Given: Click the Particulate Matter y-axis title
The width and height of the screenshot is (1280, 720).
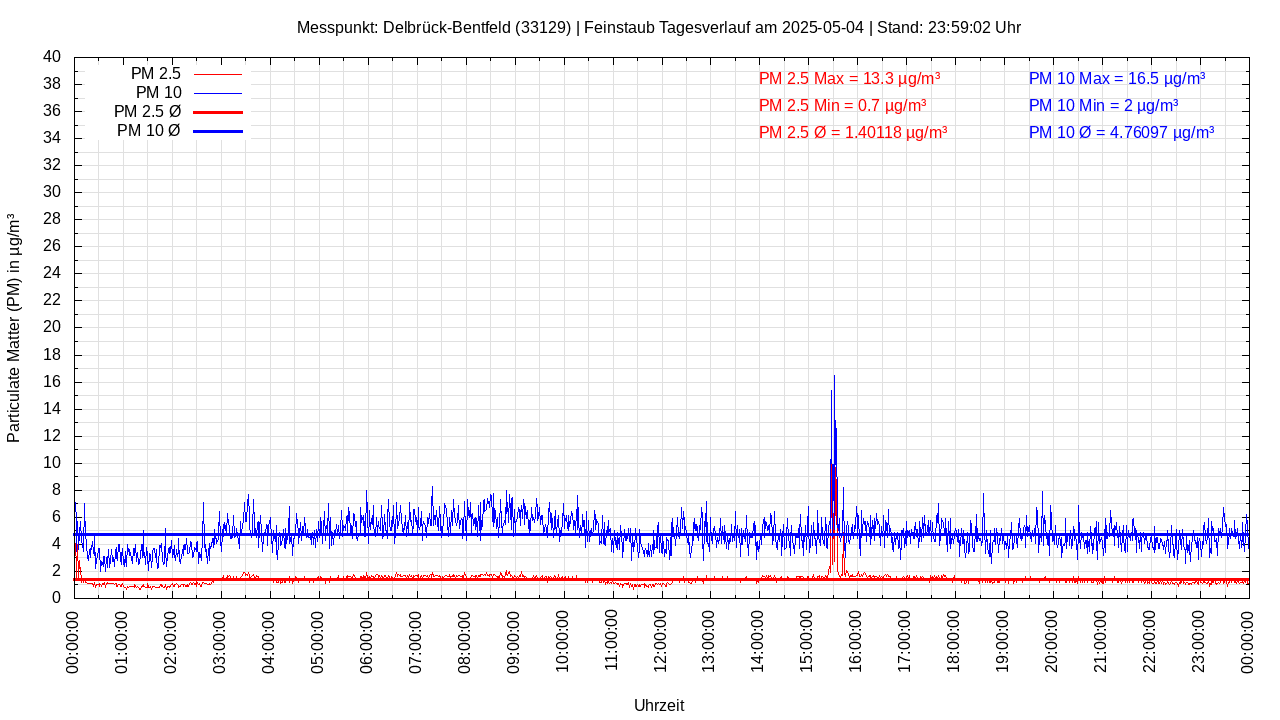Looking at the screenshot, I should pyautogui.click(x=14, y=328).
